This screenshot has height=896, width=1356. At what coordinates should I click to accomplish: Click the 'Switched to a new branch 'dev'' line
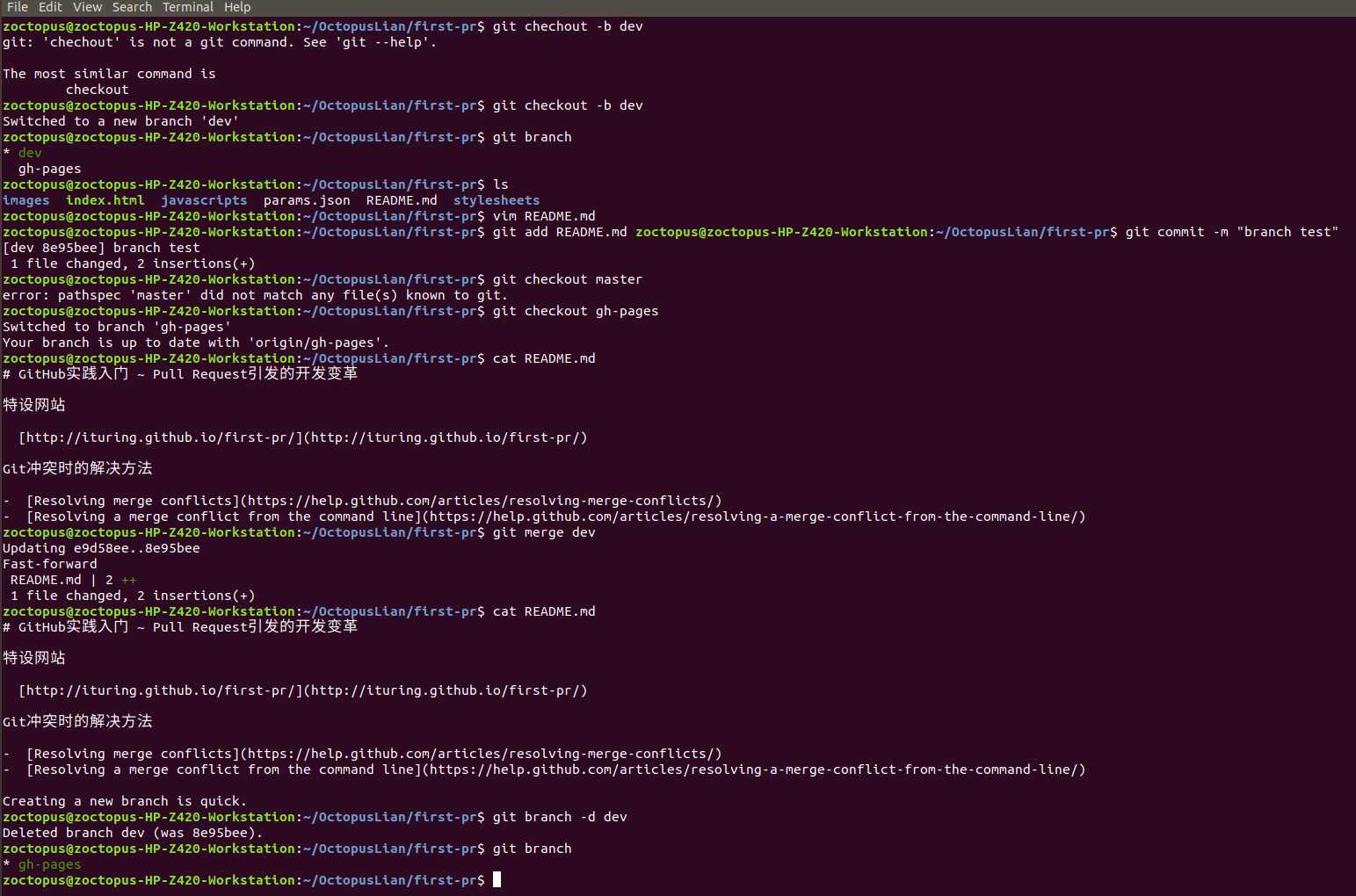(120, 121)
